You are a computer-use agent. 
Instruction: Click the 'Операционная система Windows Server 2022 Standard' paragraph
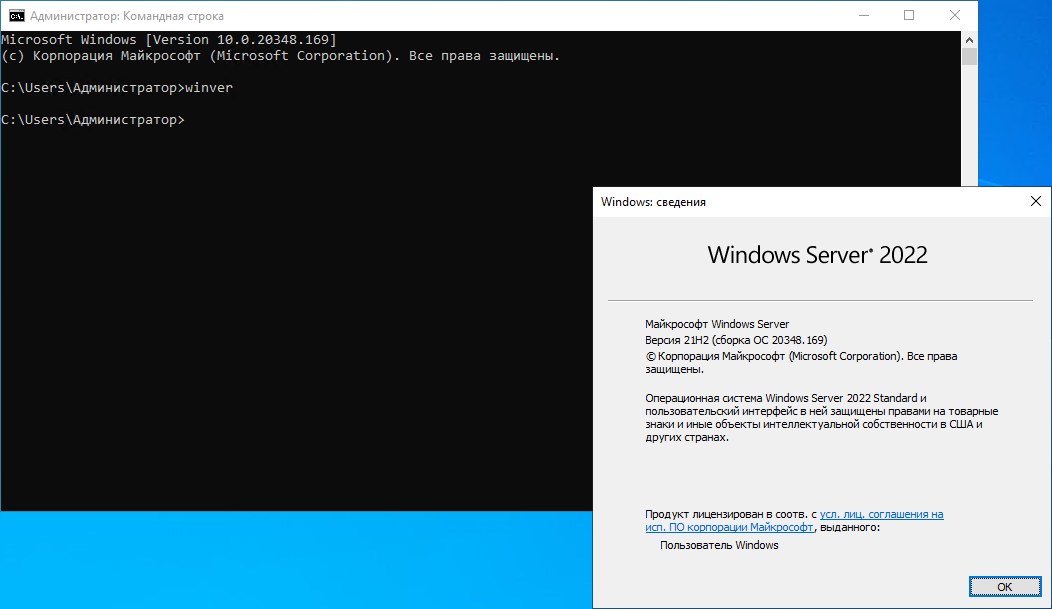pyautogui.click(x=822, y=417)
